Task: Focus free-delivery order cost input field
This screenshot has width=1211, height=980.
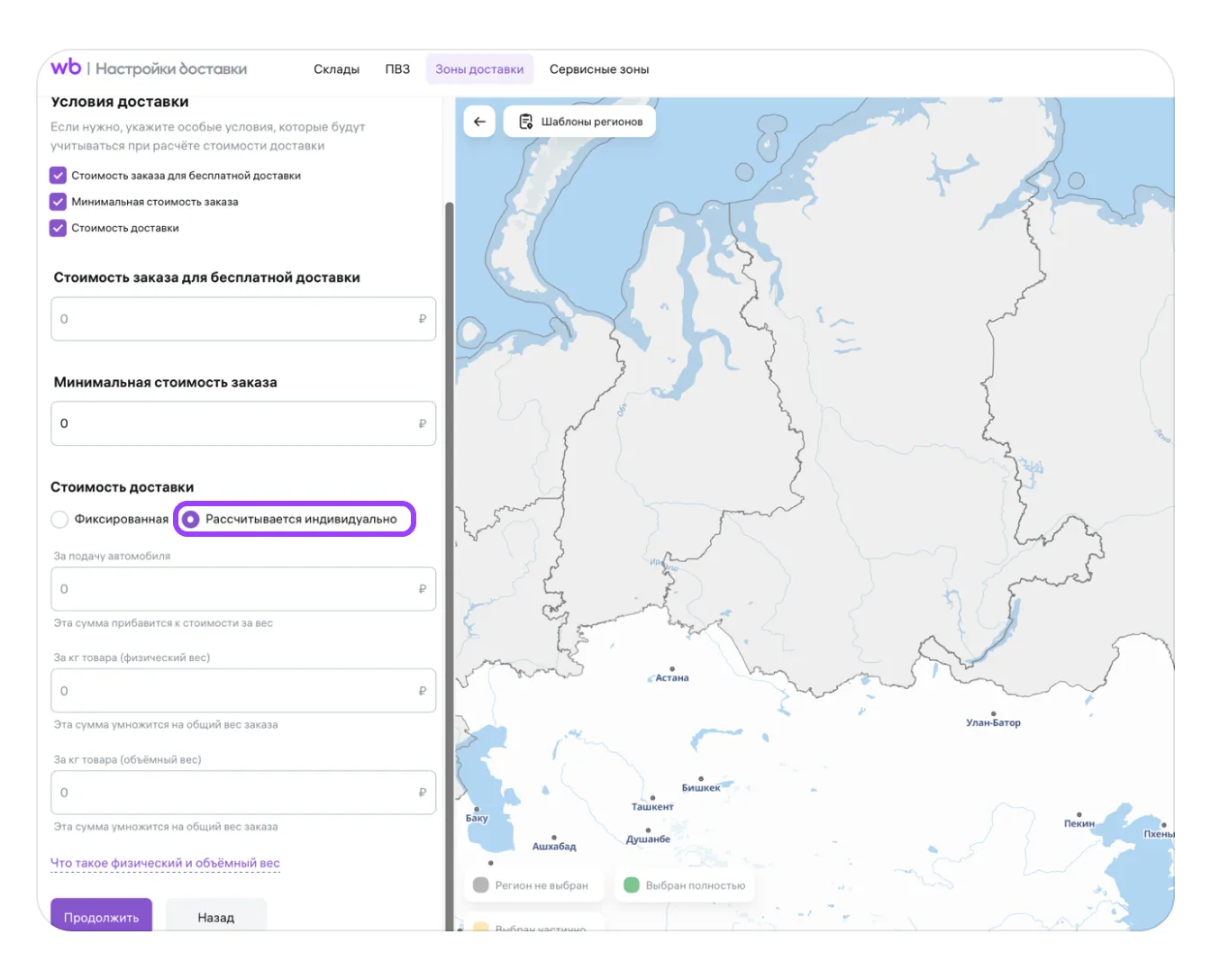Action: tap(243, 319)
